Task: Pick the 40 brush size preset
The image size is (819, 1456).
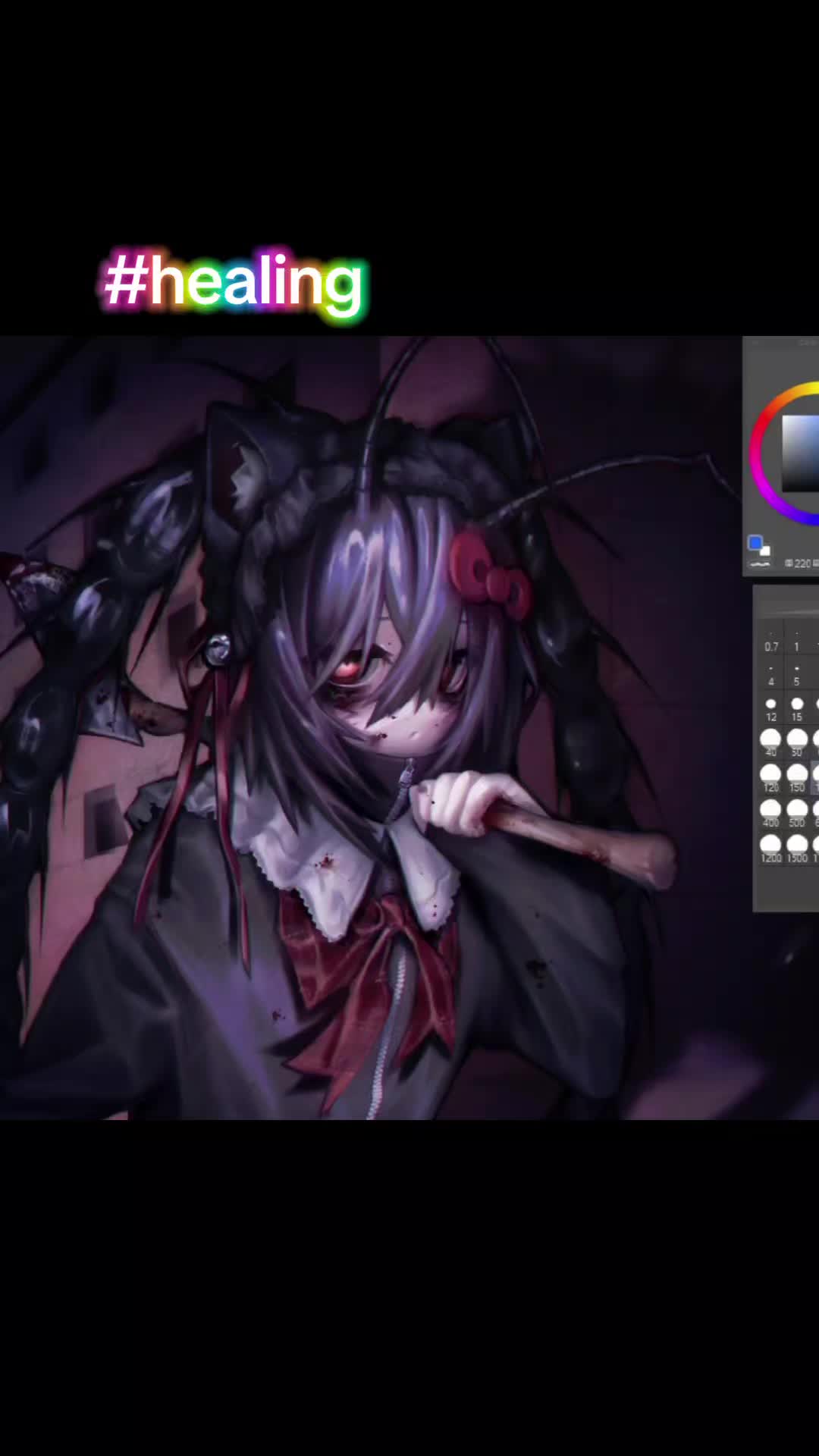Action: tap(771, 744)
